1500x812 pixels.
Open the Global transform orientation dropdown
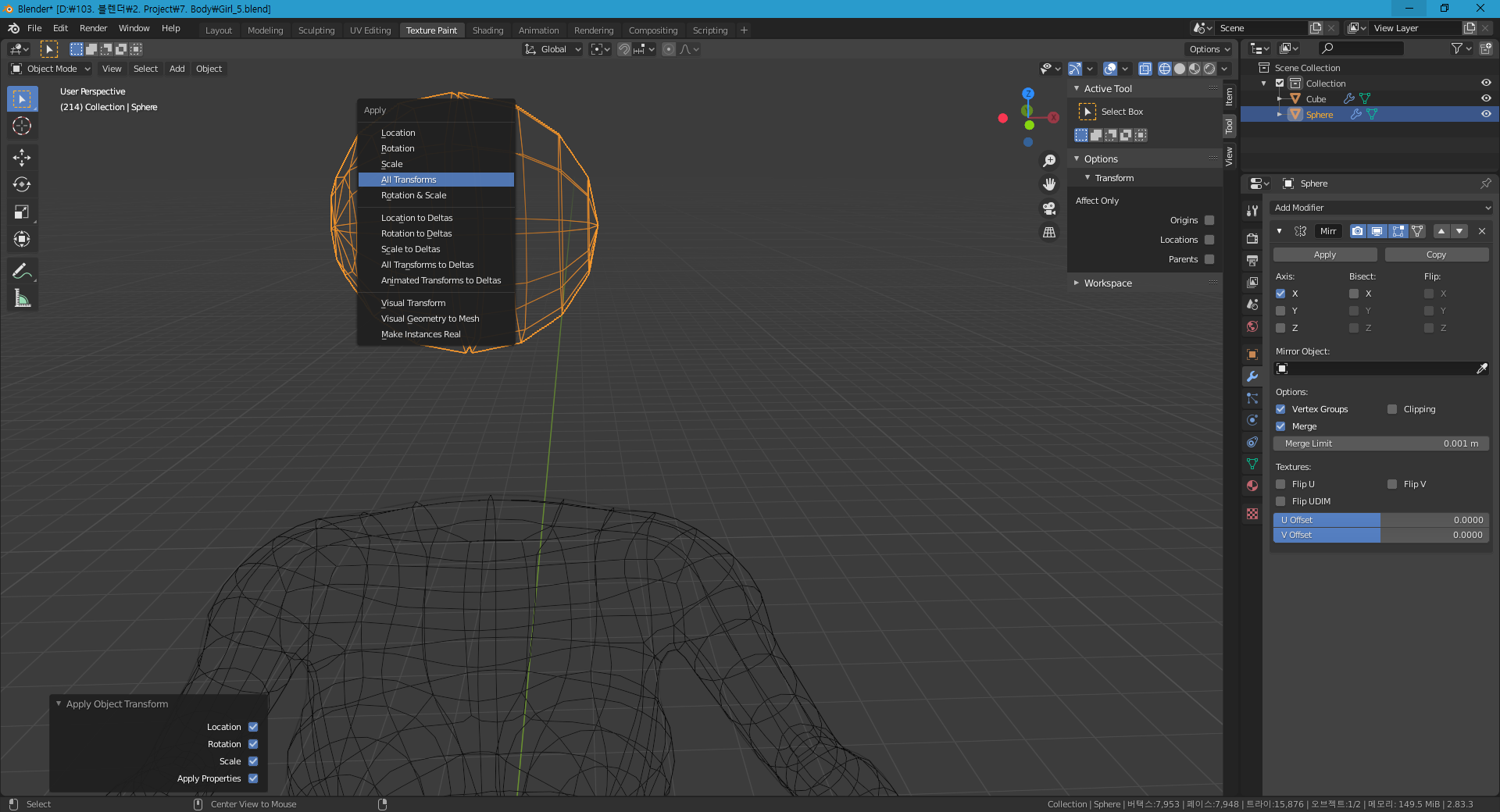coord(552,49)
